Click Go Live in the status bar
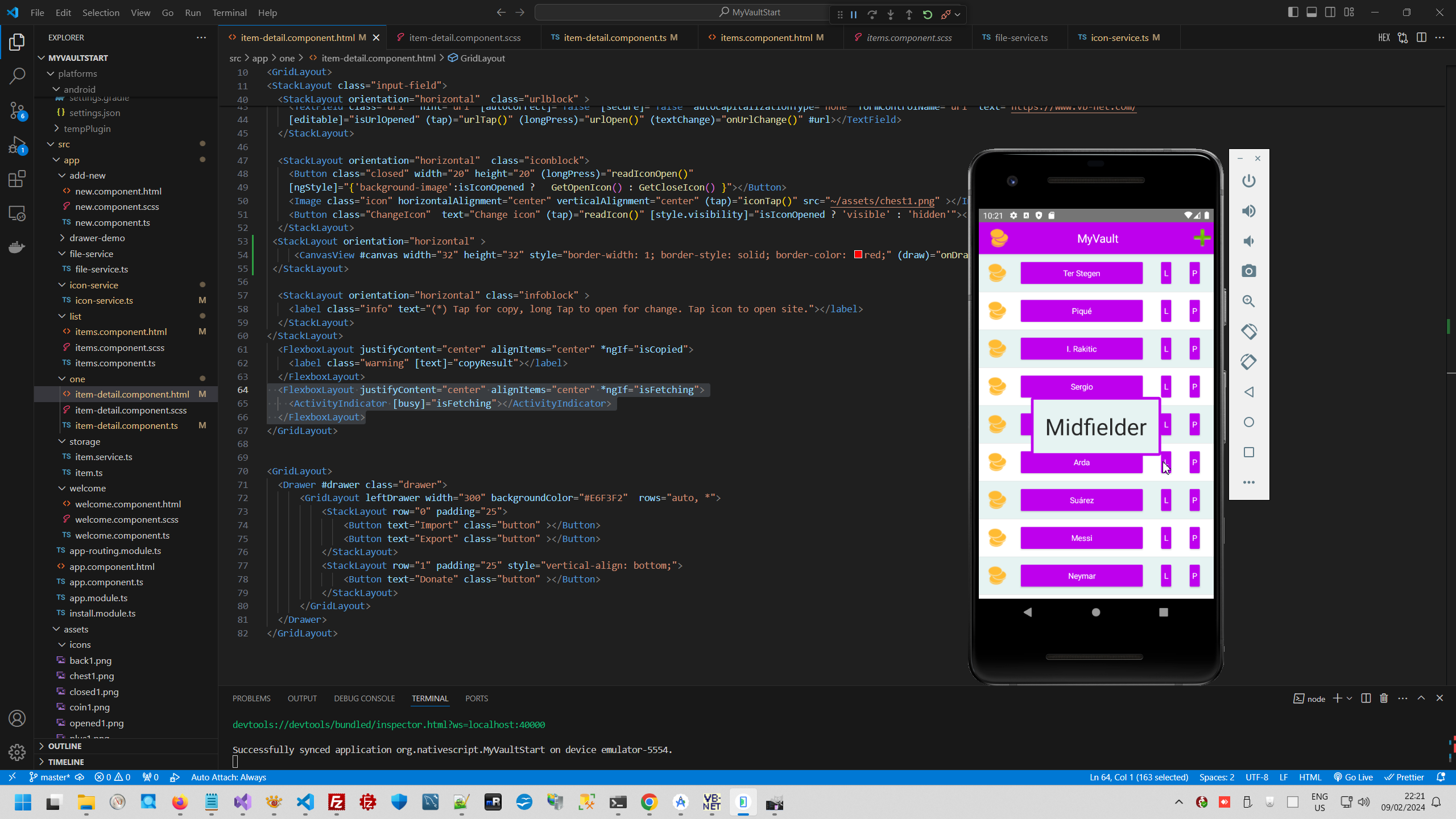The width and height of the screenshot is (1456, 819). (1354, 777)
